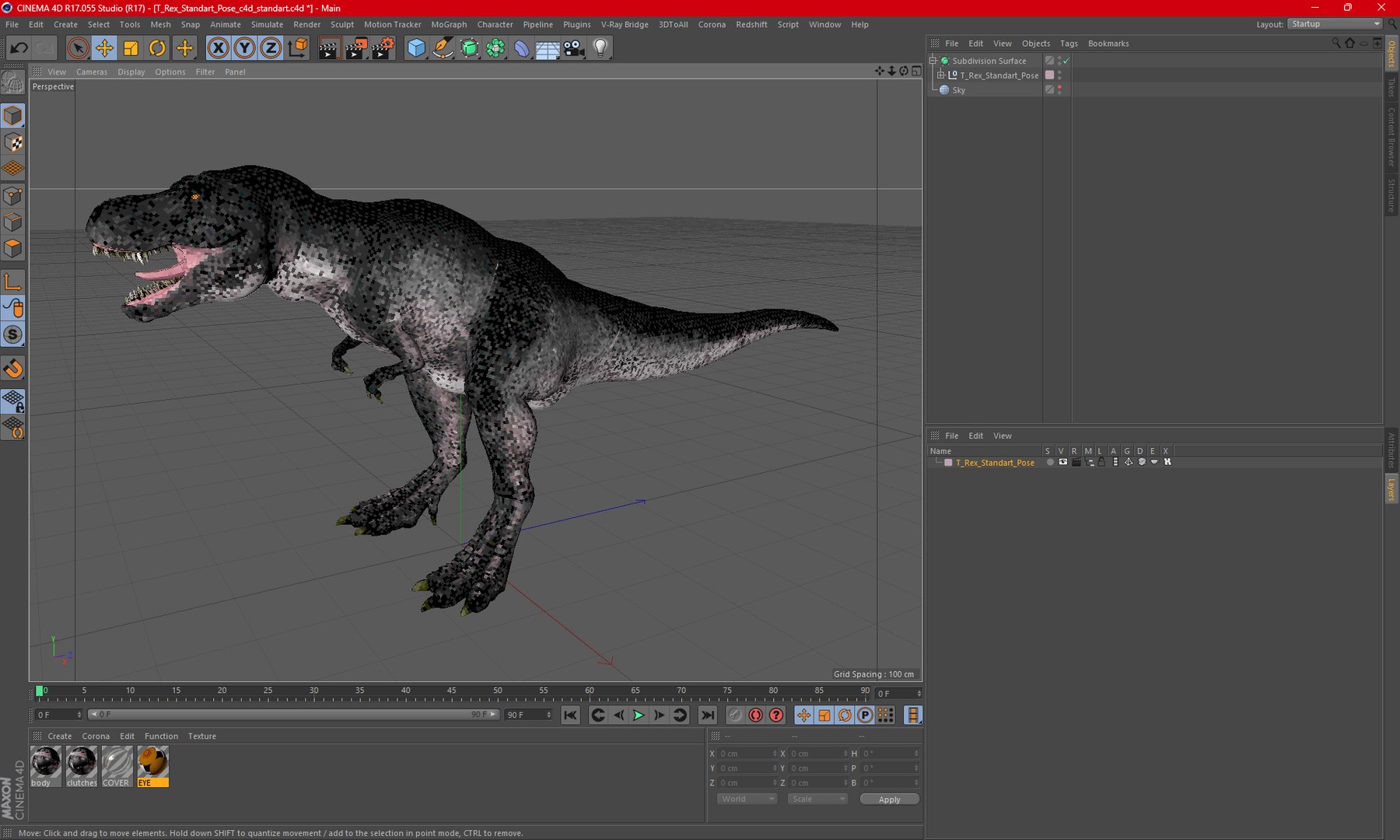Open the spline Pen tool

tap(443, 48)
